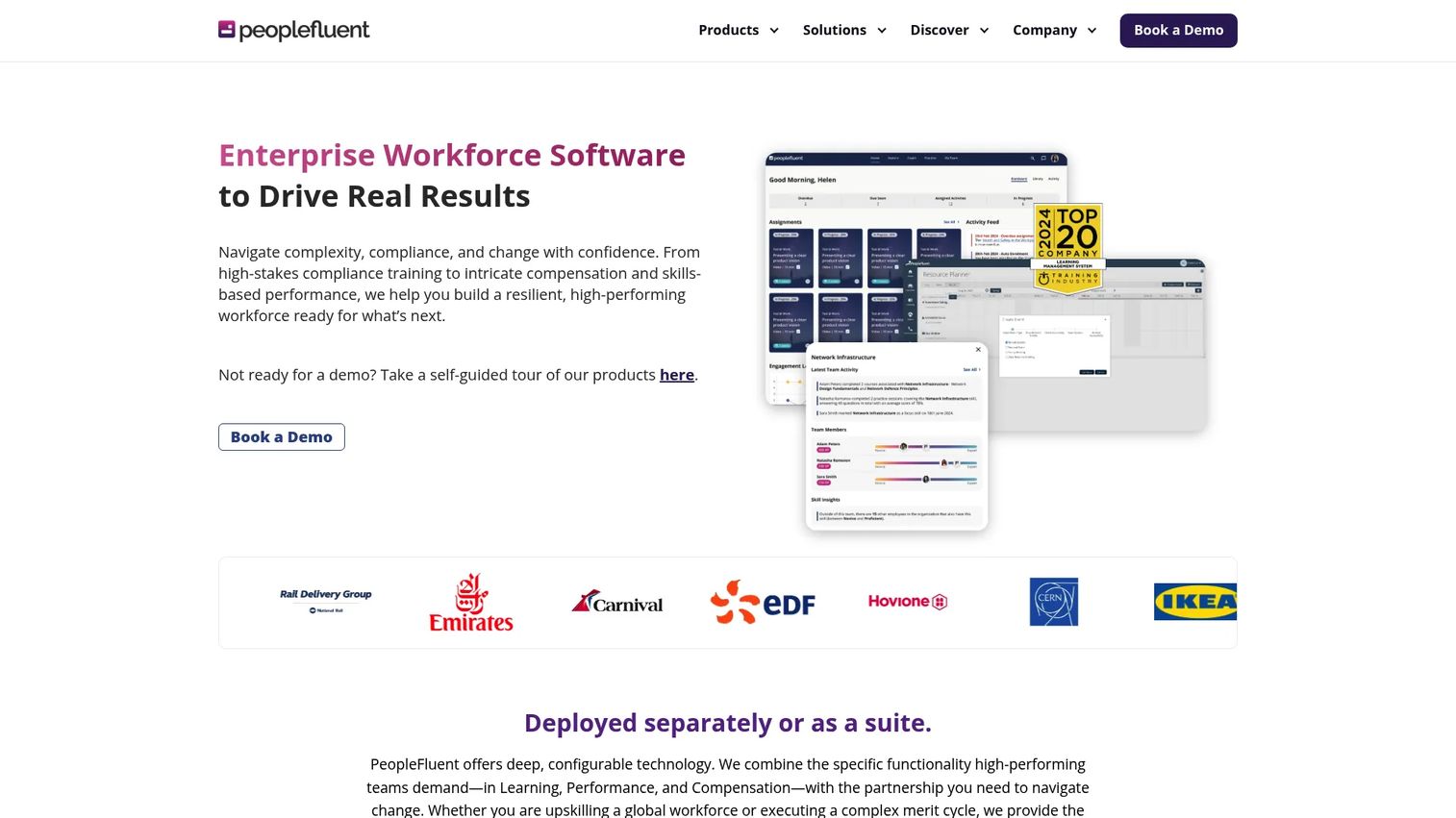This screenshot has height=818, width=1456.
Task: Click the Network Infrastructure panel image
Action: click(x=896, y=436)
